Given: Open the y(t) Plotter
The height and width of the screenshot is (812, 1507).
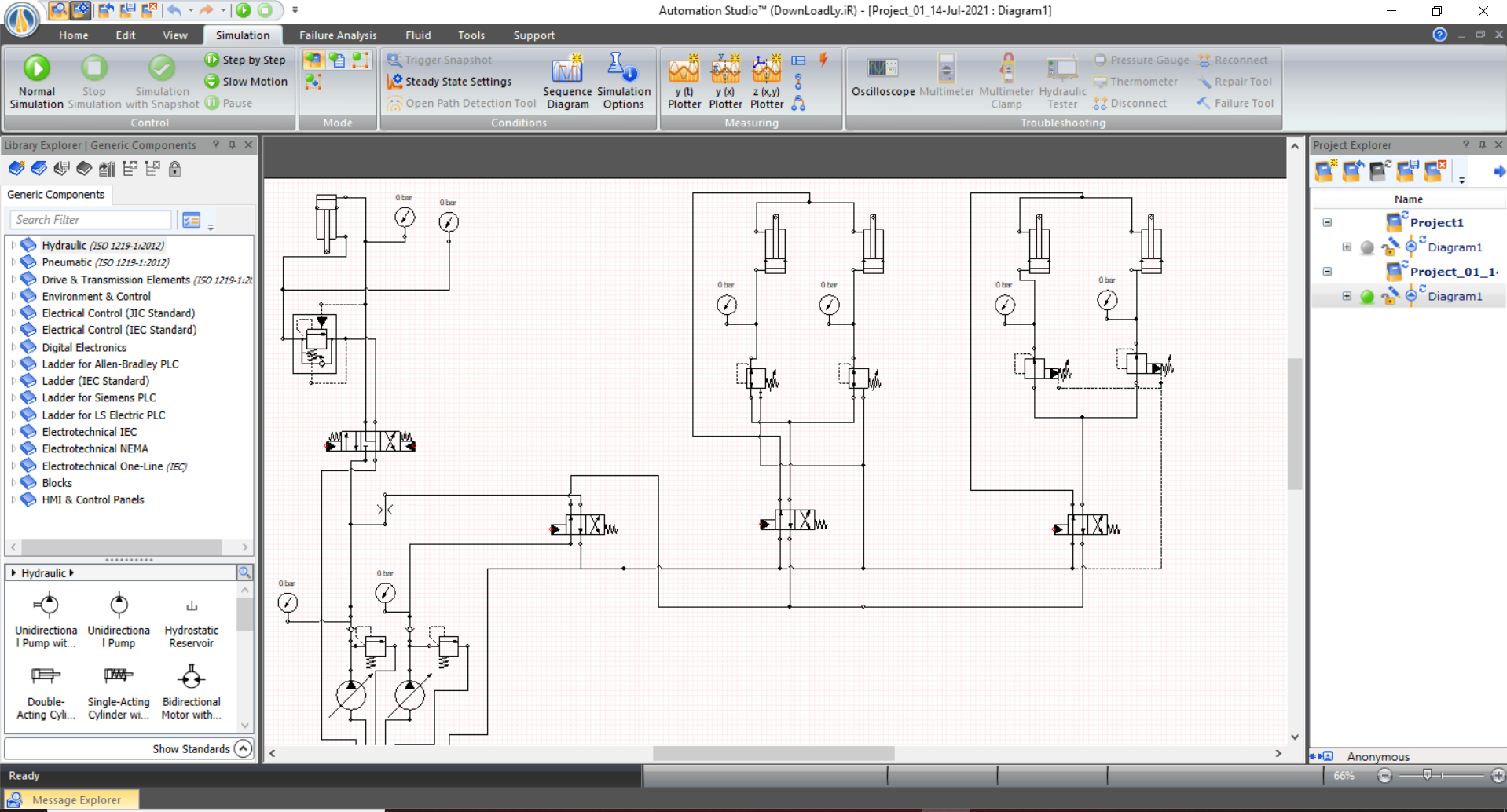Looking at the screenshot, I should (x=683, y=79).
